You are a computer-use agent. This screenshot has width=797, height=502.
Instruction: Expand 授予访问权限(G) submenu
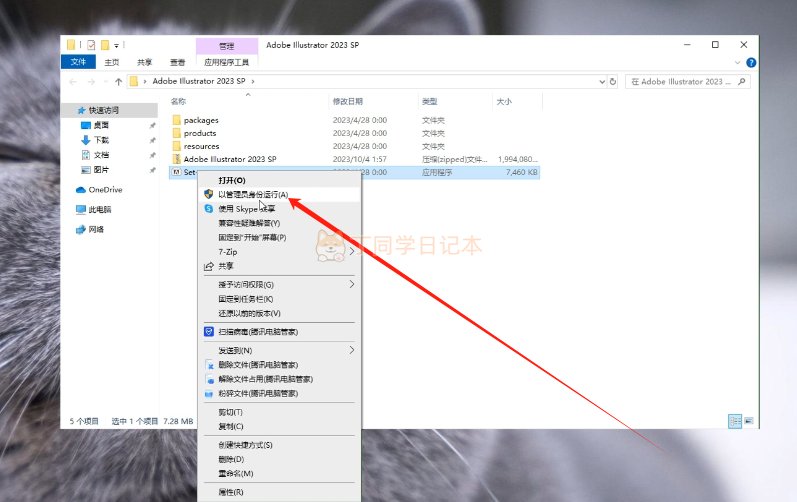click(352, 285)
